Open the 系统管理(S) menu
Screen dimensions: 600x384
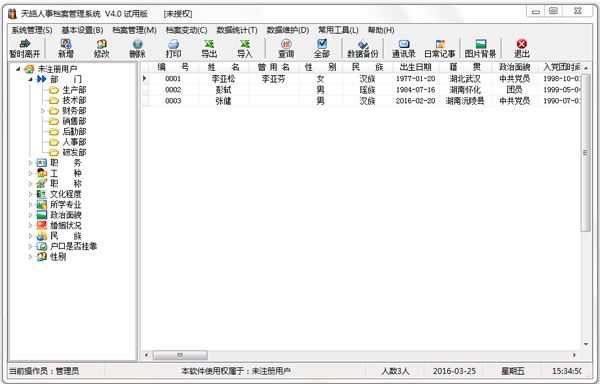click(x=32, y=30)
